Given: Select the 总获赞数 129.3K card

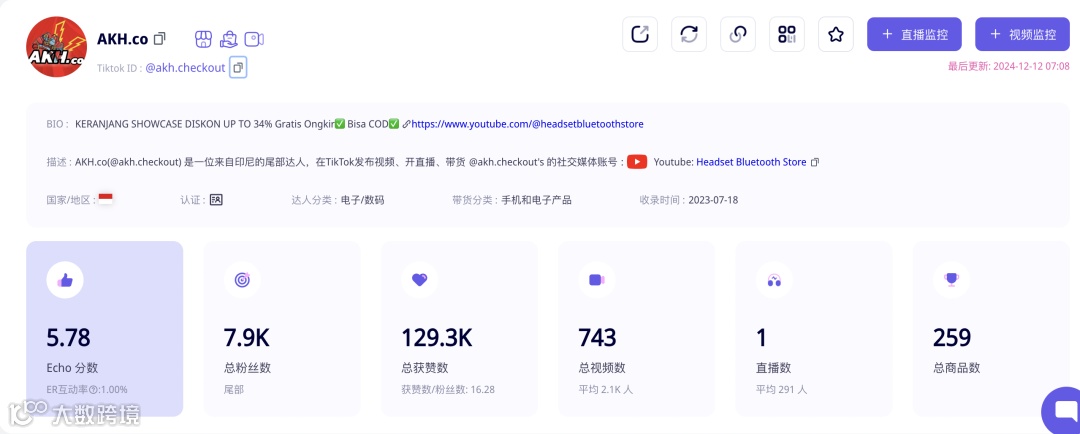Looking at the screenshot, I should [x=459, y=329].
